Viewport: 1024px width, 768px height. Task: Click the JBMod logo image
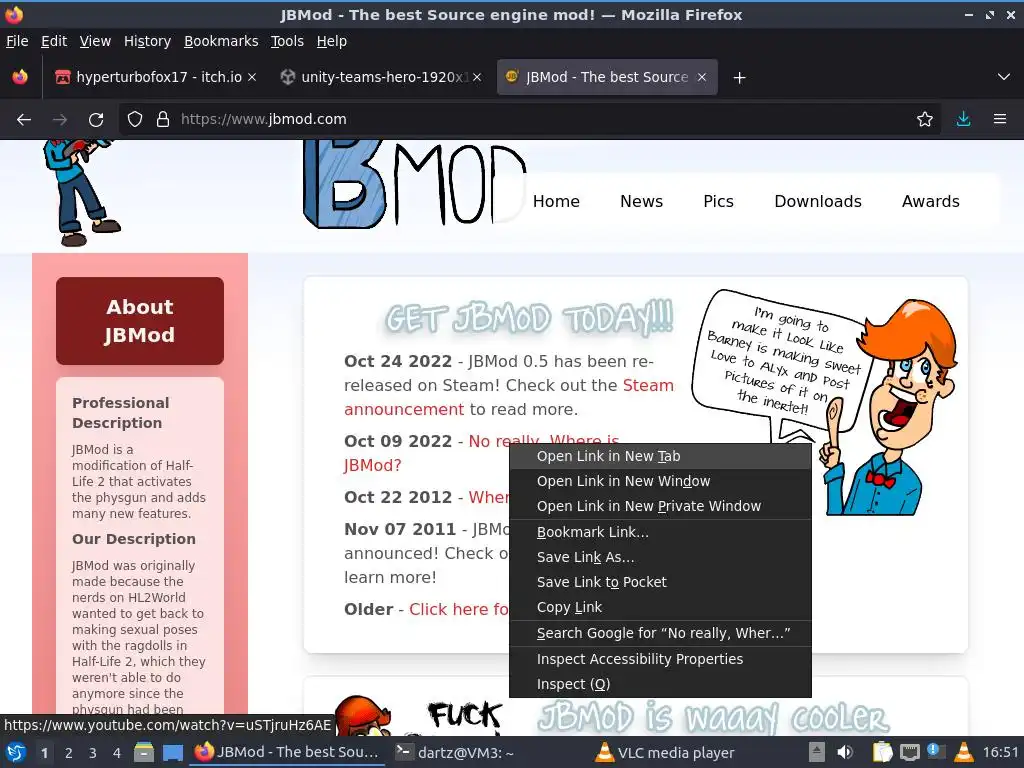[414, 184]
